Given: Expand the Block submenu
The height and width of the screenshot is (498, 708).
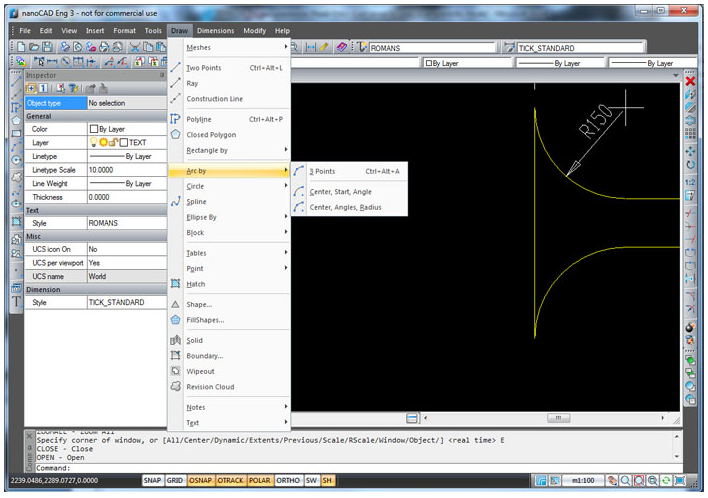Looking at the screenshot, I should 229,233.
